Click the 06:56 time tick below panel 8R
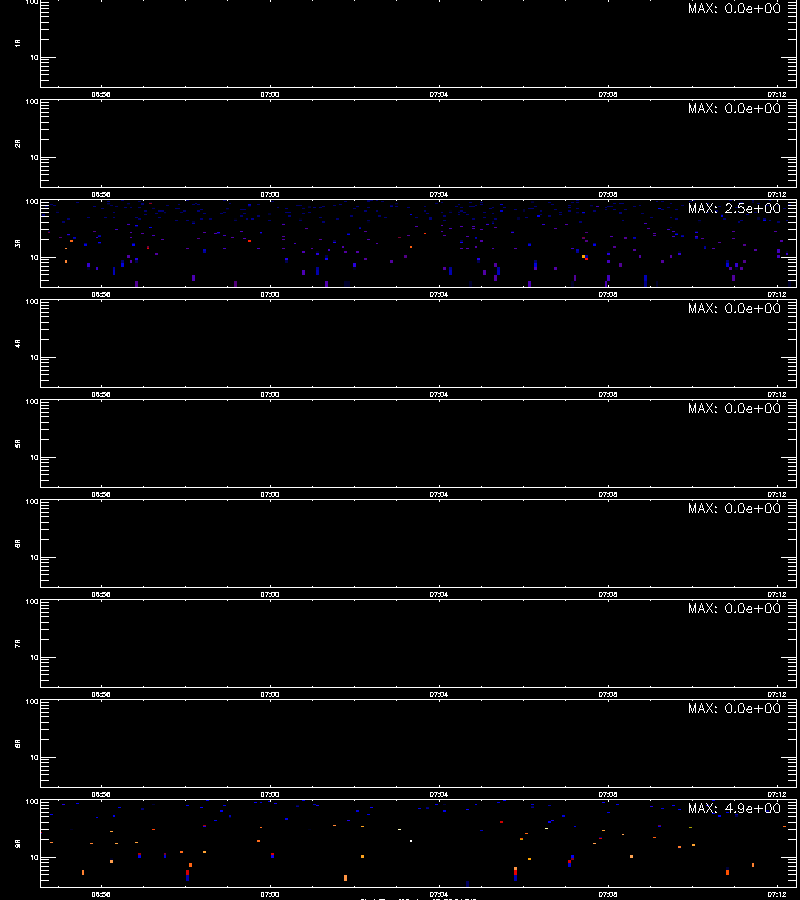This screenshot has width=800, height=900. coord(101,794)
